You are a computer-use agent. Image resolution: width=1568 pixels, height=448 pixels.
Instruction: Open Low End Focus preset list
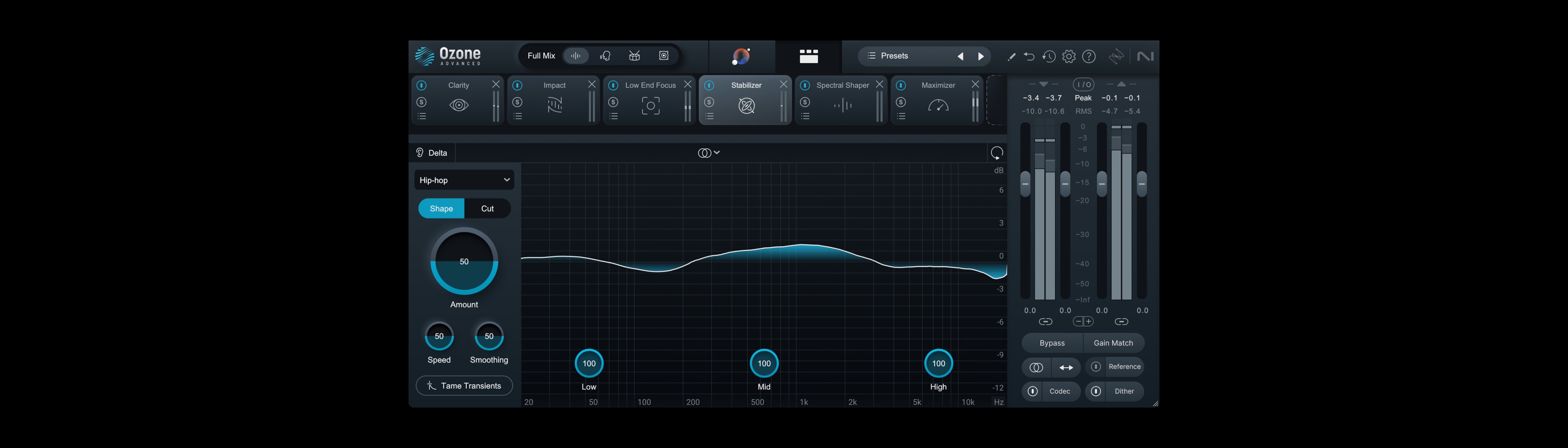pos(613,116)
